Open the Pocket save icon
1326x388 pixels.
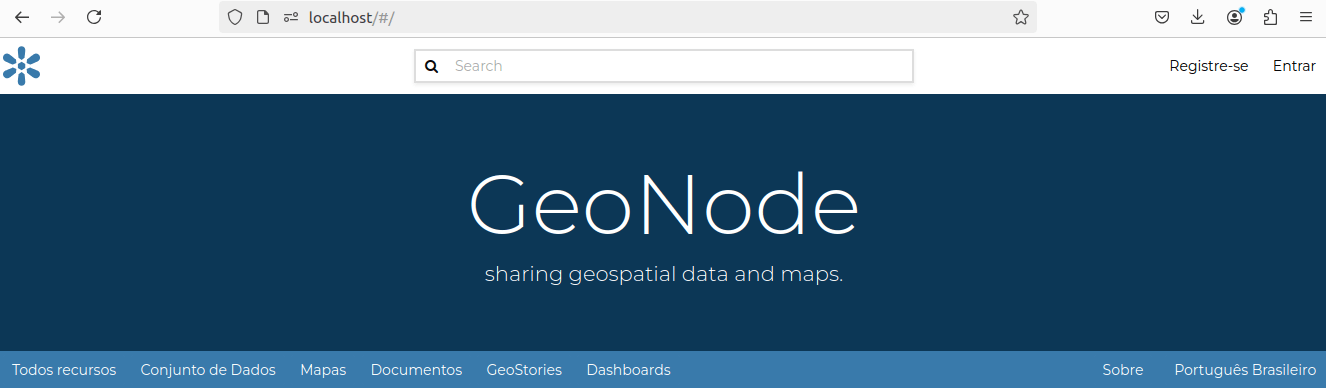click(1162, 17)
